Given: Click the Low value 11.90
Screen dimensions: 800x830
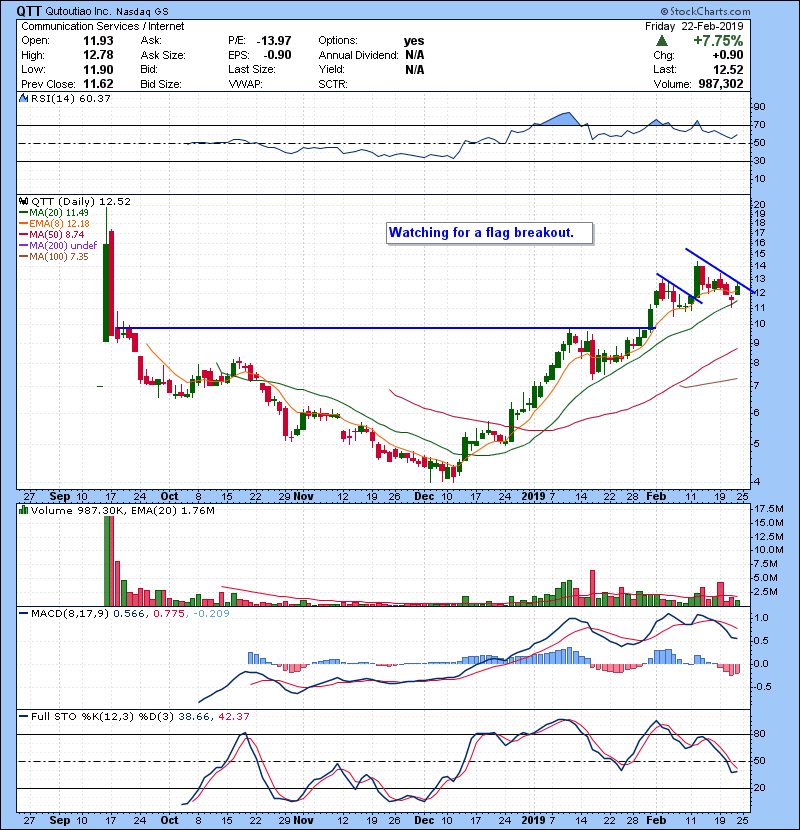Looking at the screenshot, I should [x=98, y=69].
